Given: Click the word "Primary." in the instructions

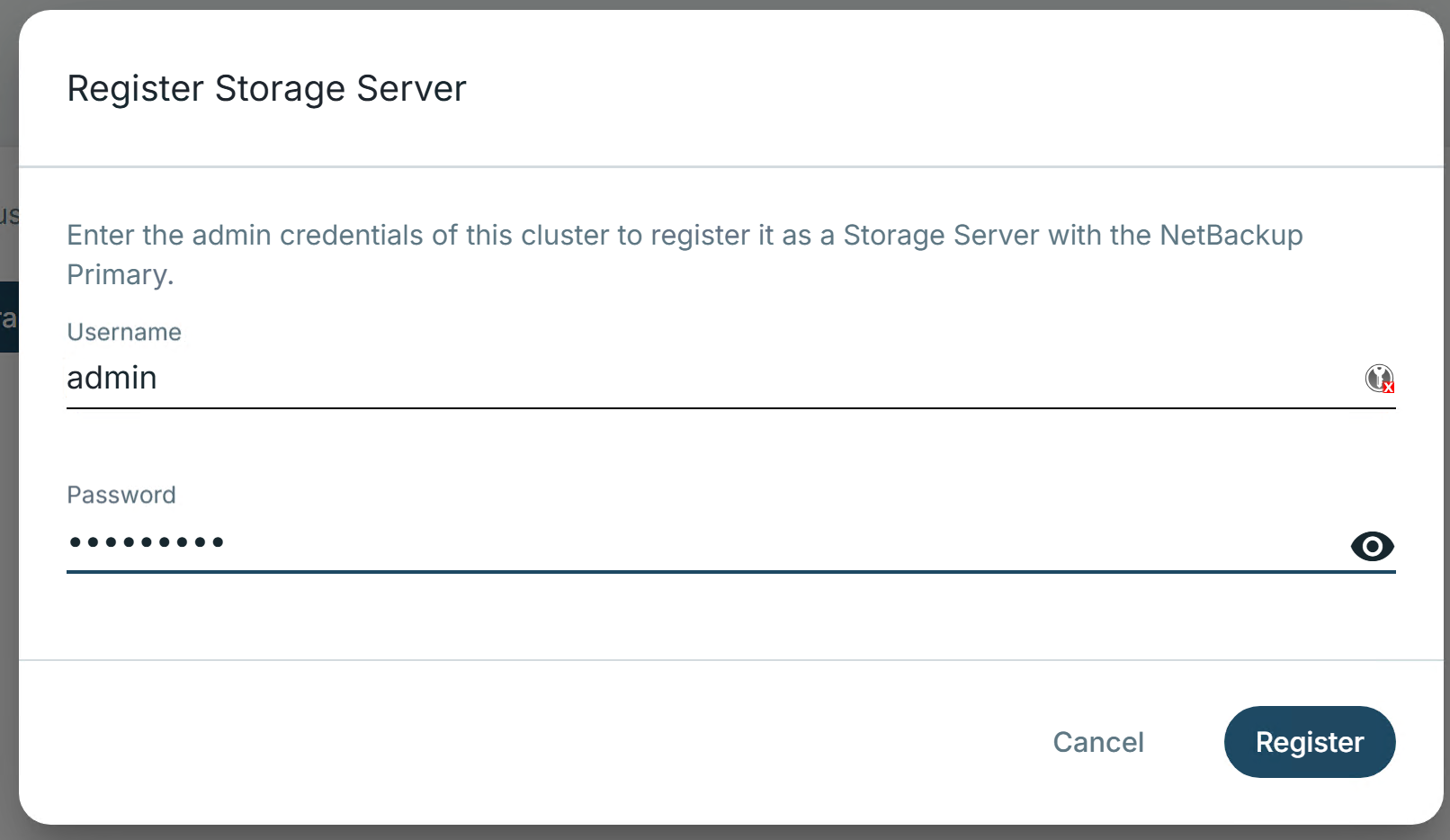Looking at the screenshot, I should 120,274.
